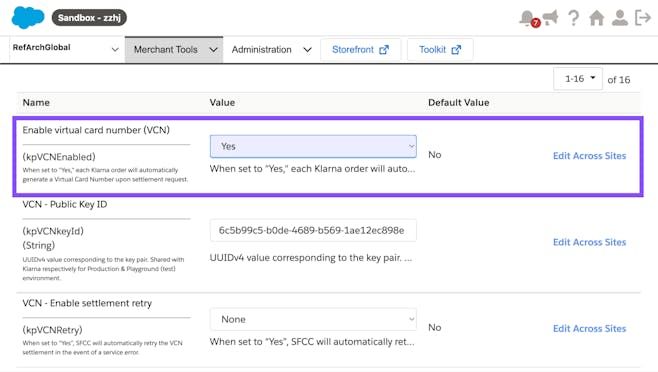Viewport: 658px width, 372px height.
Task: Click the 'VCN - Enable settlement retry' label
Action: [87, 303]
